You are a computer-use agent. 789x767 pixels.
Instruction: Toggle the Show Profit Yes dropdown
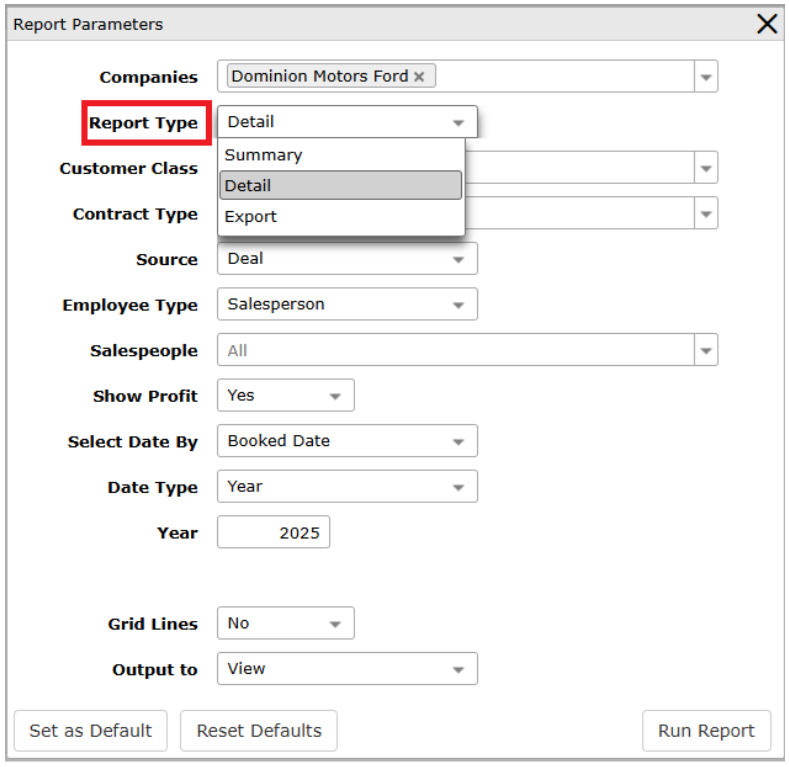[285, 396]
